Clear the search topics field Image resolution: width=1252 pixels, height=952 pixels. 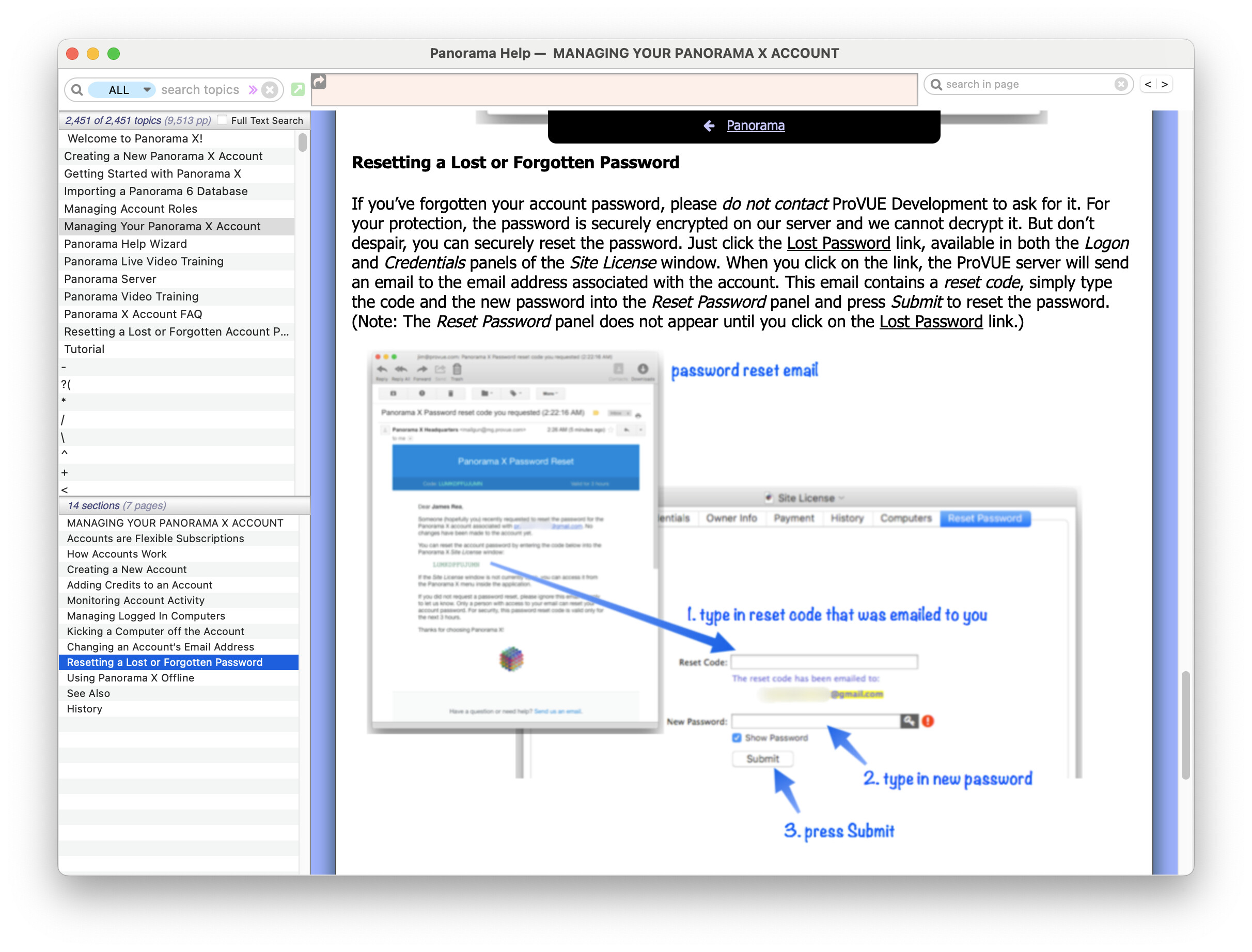coord(270,89)
